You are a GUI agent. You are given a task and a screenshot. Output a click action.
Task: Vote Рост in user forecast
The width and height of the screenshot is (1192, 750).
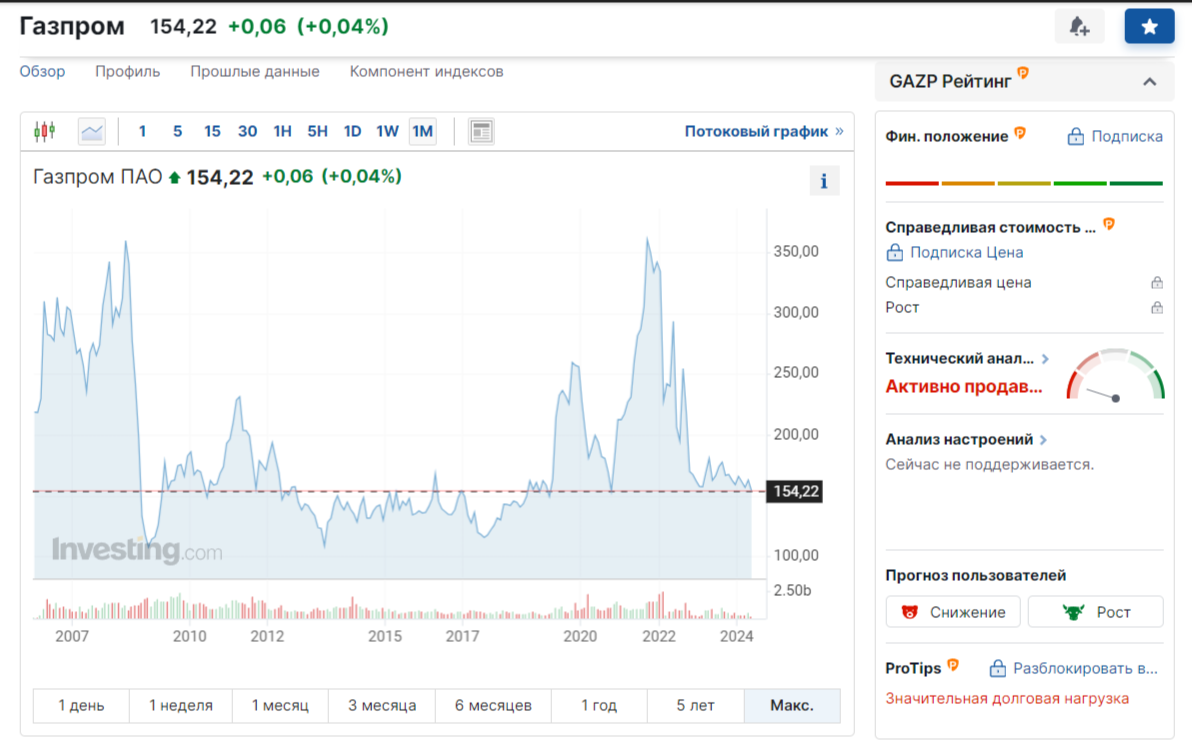coord(1095,612)
